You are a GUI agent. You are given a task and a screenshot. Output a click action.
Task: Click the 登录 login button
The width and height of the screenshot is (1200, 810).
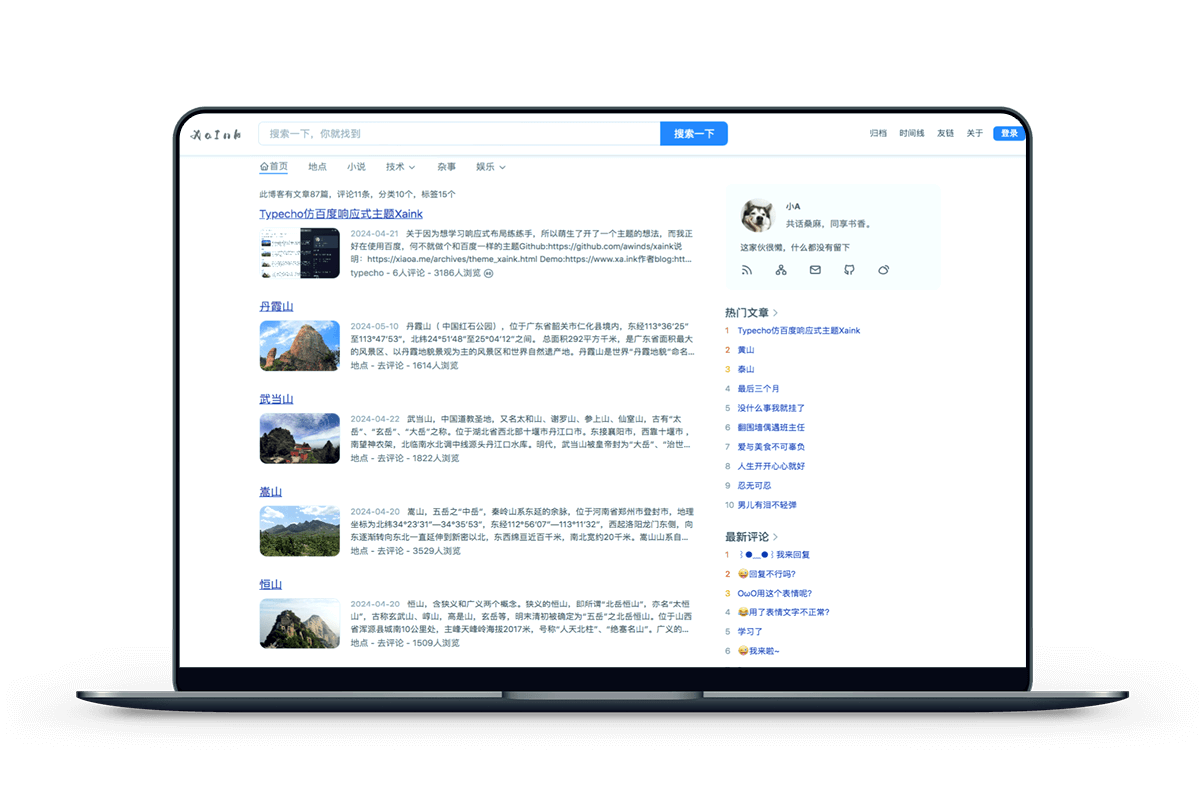tap(1008, 134)
